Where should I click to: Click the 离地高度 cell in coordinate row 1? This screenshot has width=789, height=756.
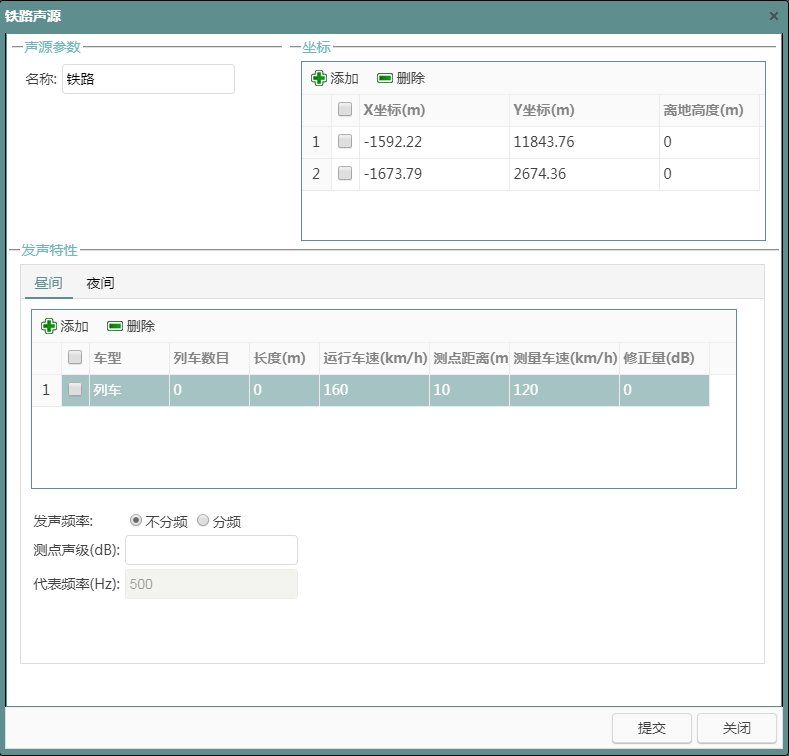pyautogui.click(x=709, y=142)
